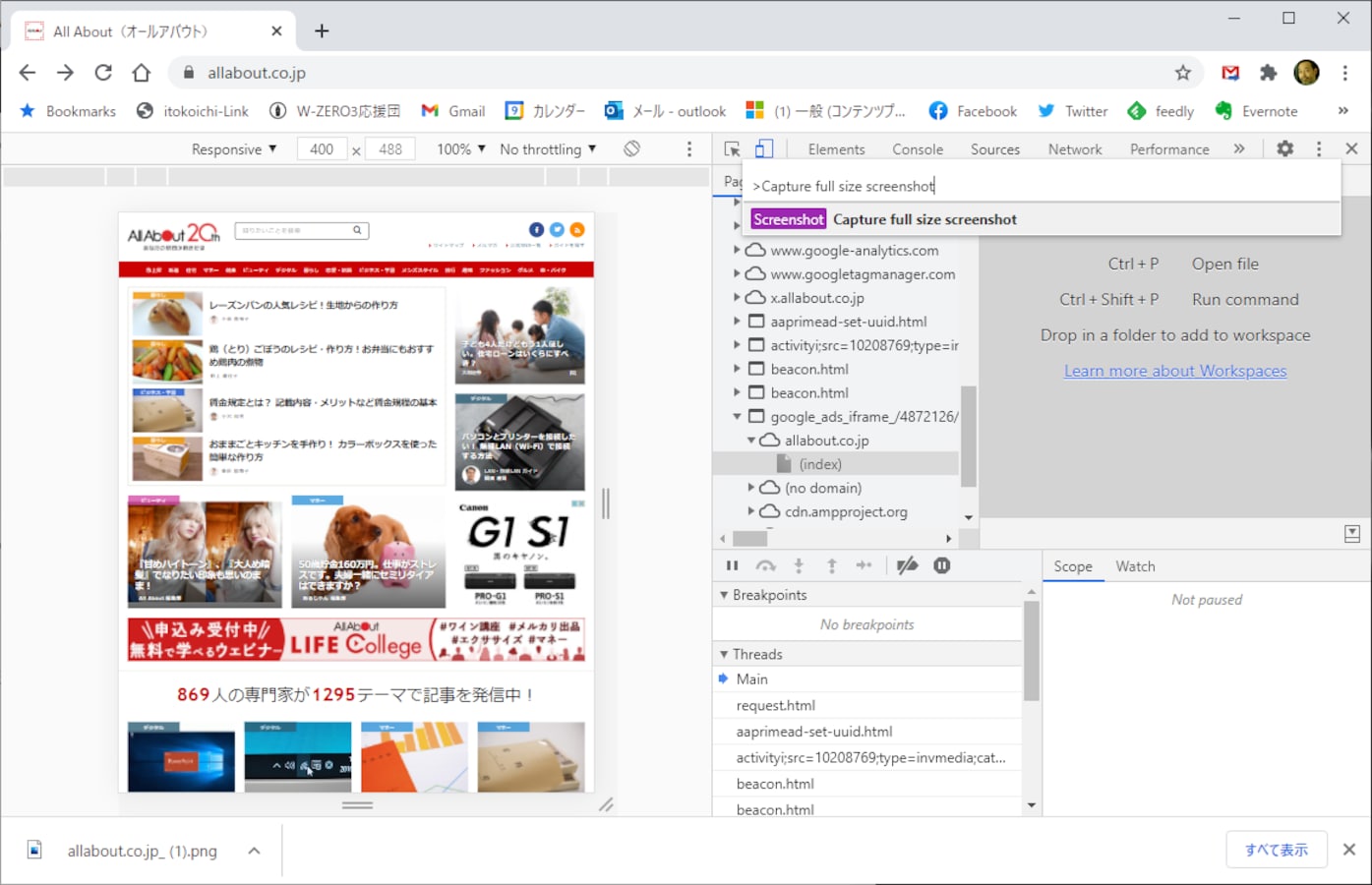
Task: Toggle the device toolbar off
Action: (x=765, y=147)
